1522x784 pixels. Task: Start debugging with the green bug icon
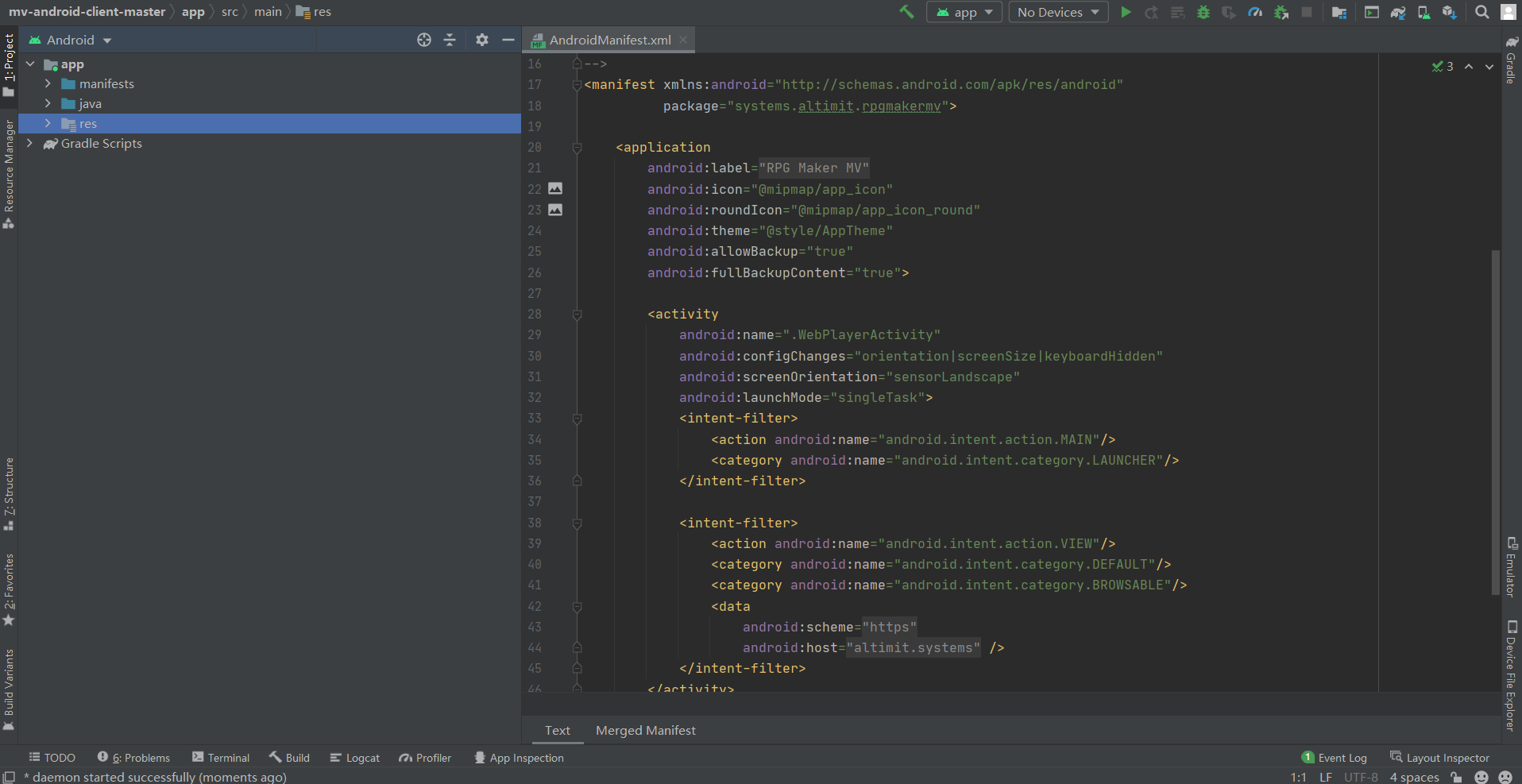(1203, 12)
